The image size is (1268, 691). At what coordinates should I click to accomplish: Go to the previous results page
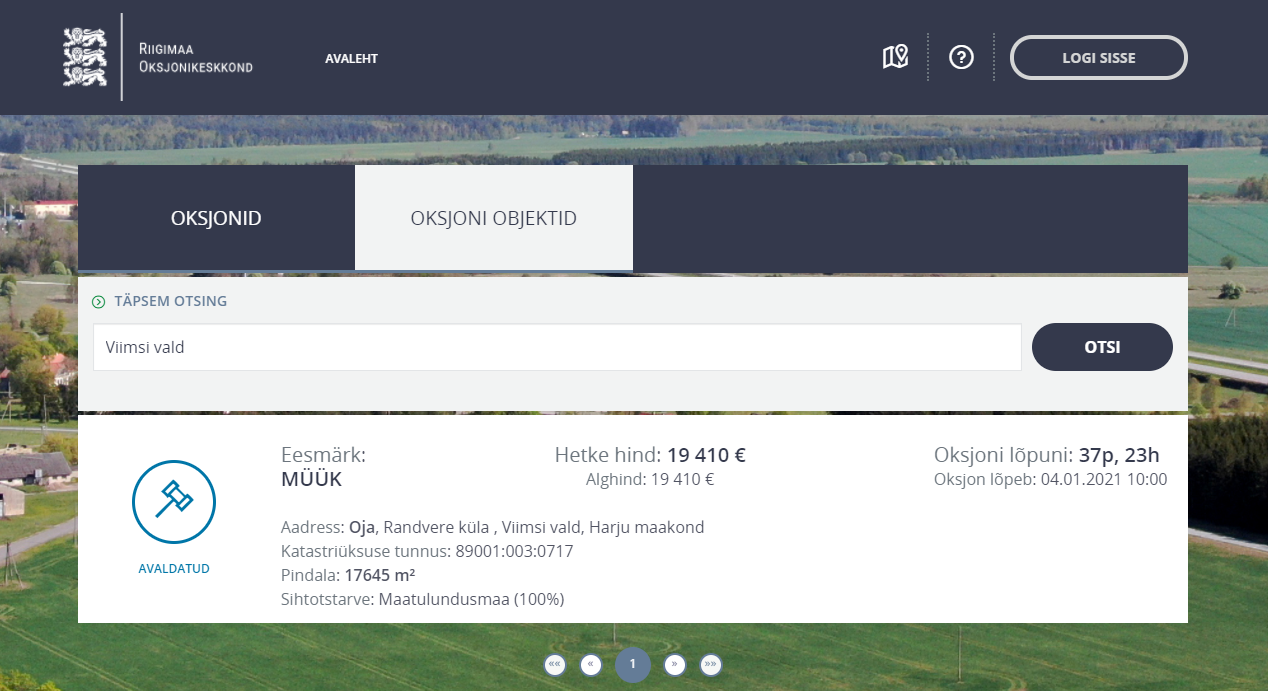tap(591, 664)
